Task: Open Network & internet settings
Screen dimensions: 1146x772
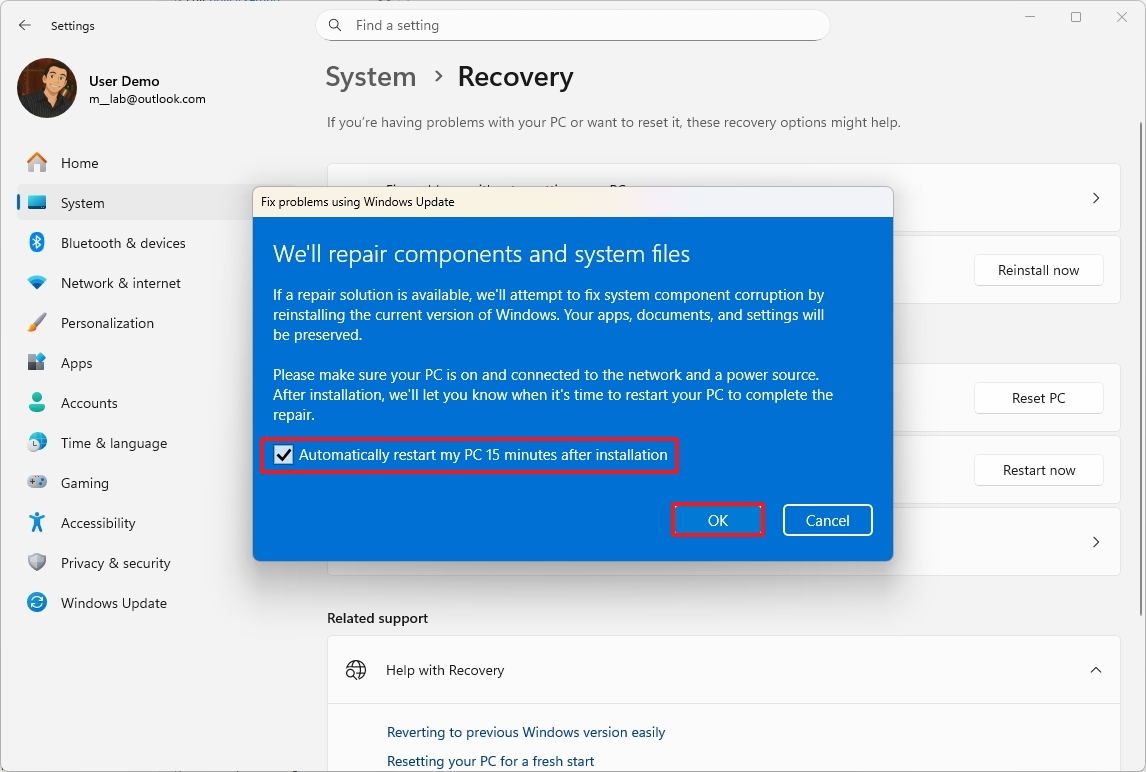Action: coord(120,283)
